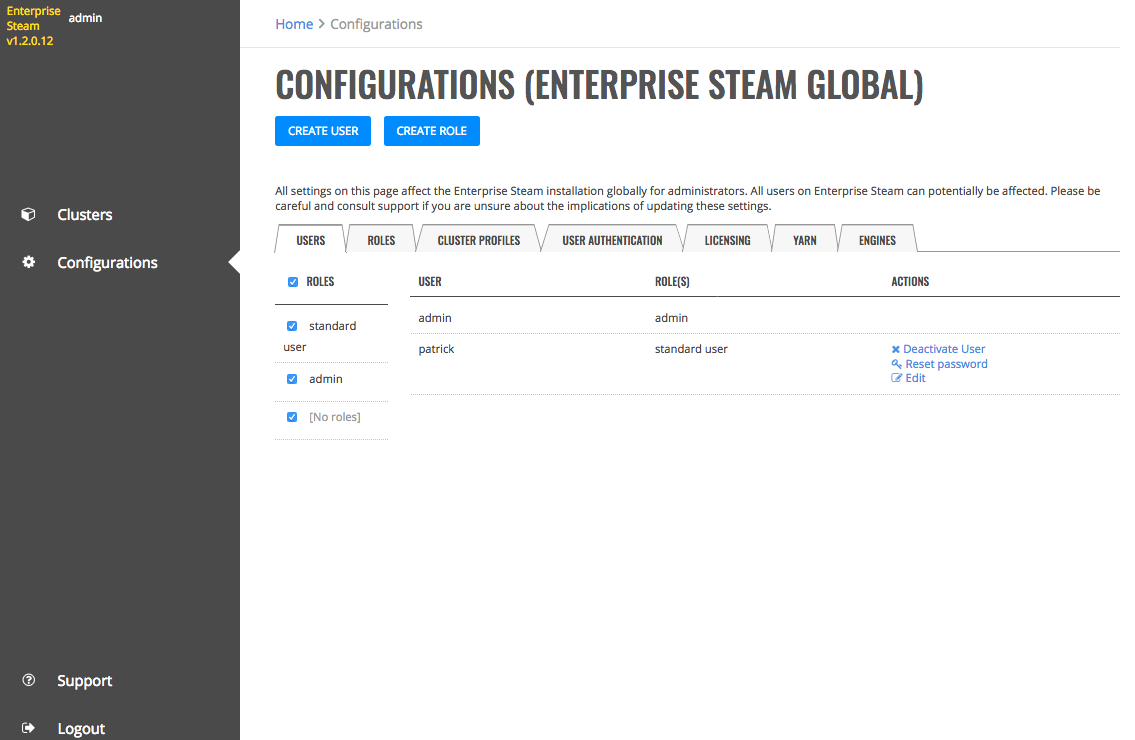This screenshot has width=1135, height=740.
Task: Click the Reset password key icon
Action: [x=896, y=364]
